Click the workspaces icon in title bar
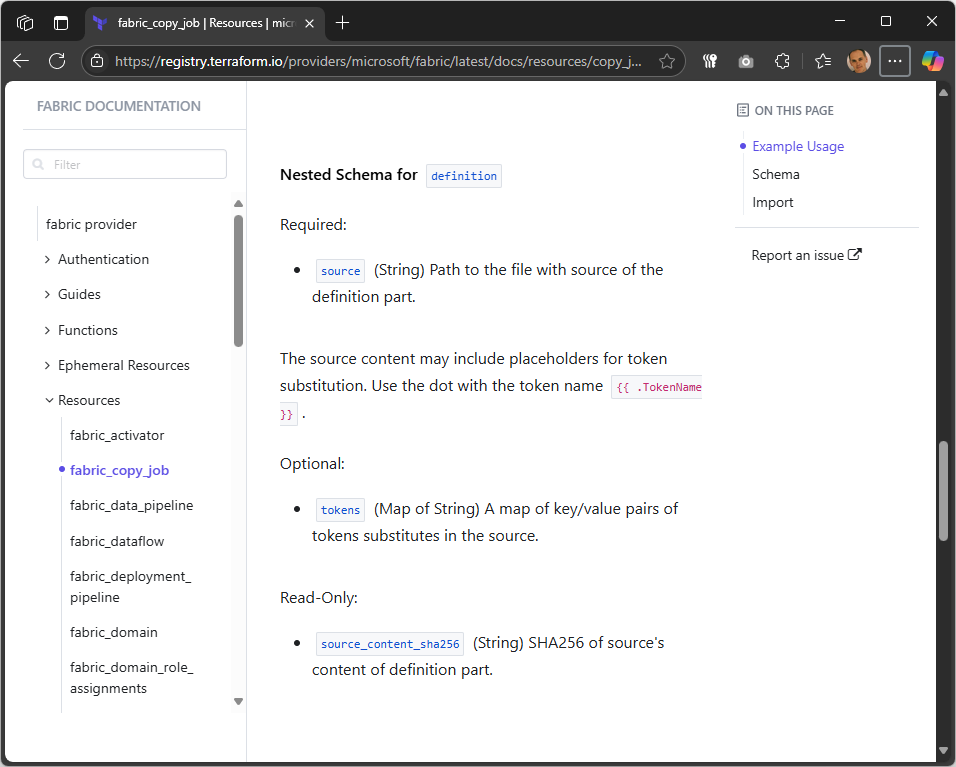956x767 pixels. (24, 22)
